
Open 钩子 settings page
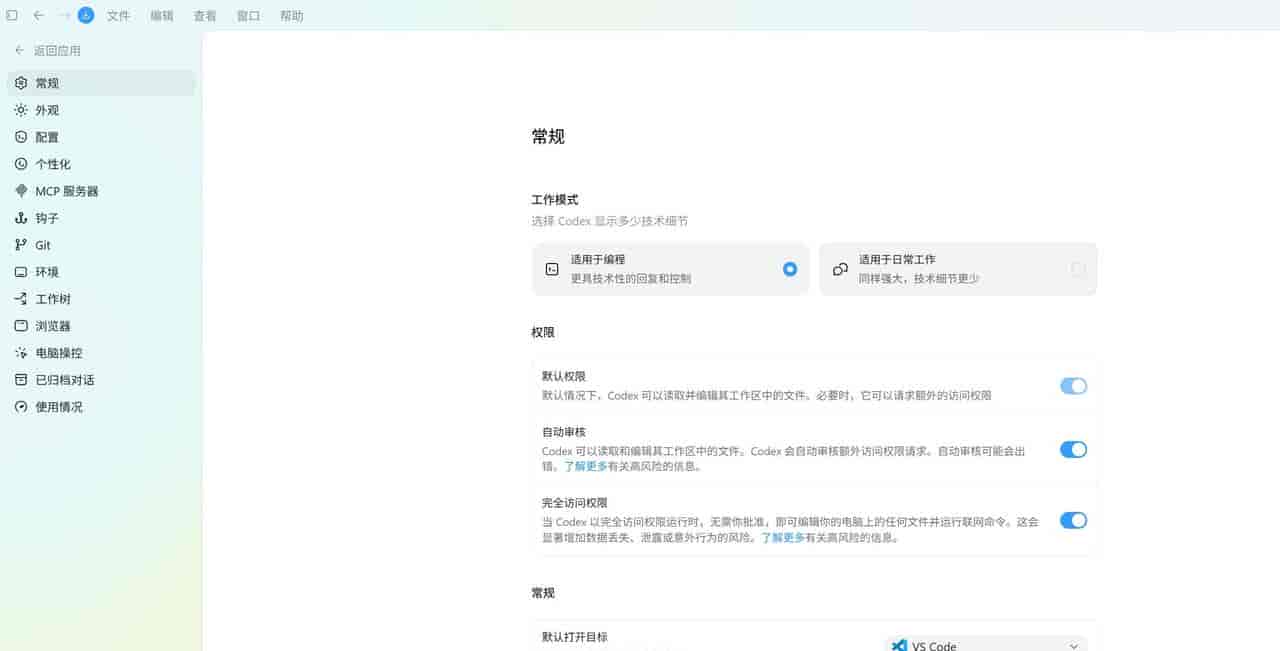point(101,218)
